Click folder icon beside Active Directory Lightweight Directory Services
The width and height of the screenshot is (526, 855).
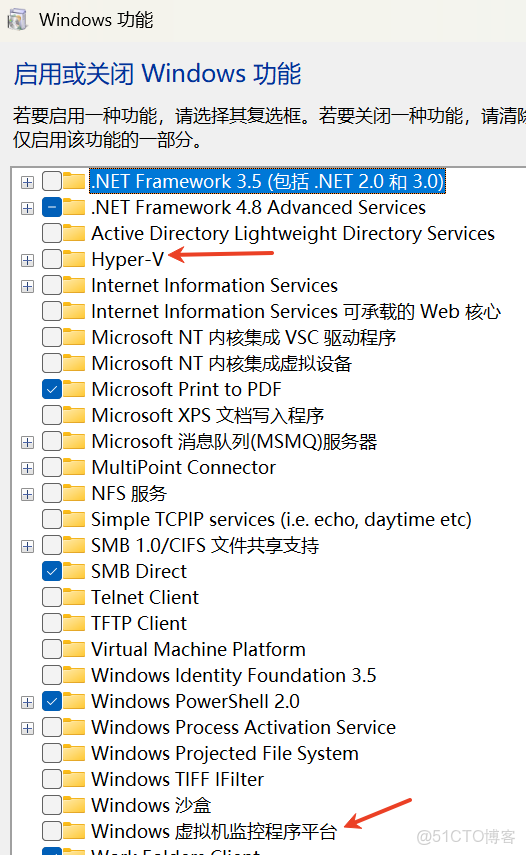coord(74,233)
